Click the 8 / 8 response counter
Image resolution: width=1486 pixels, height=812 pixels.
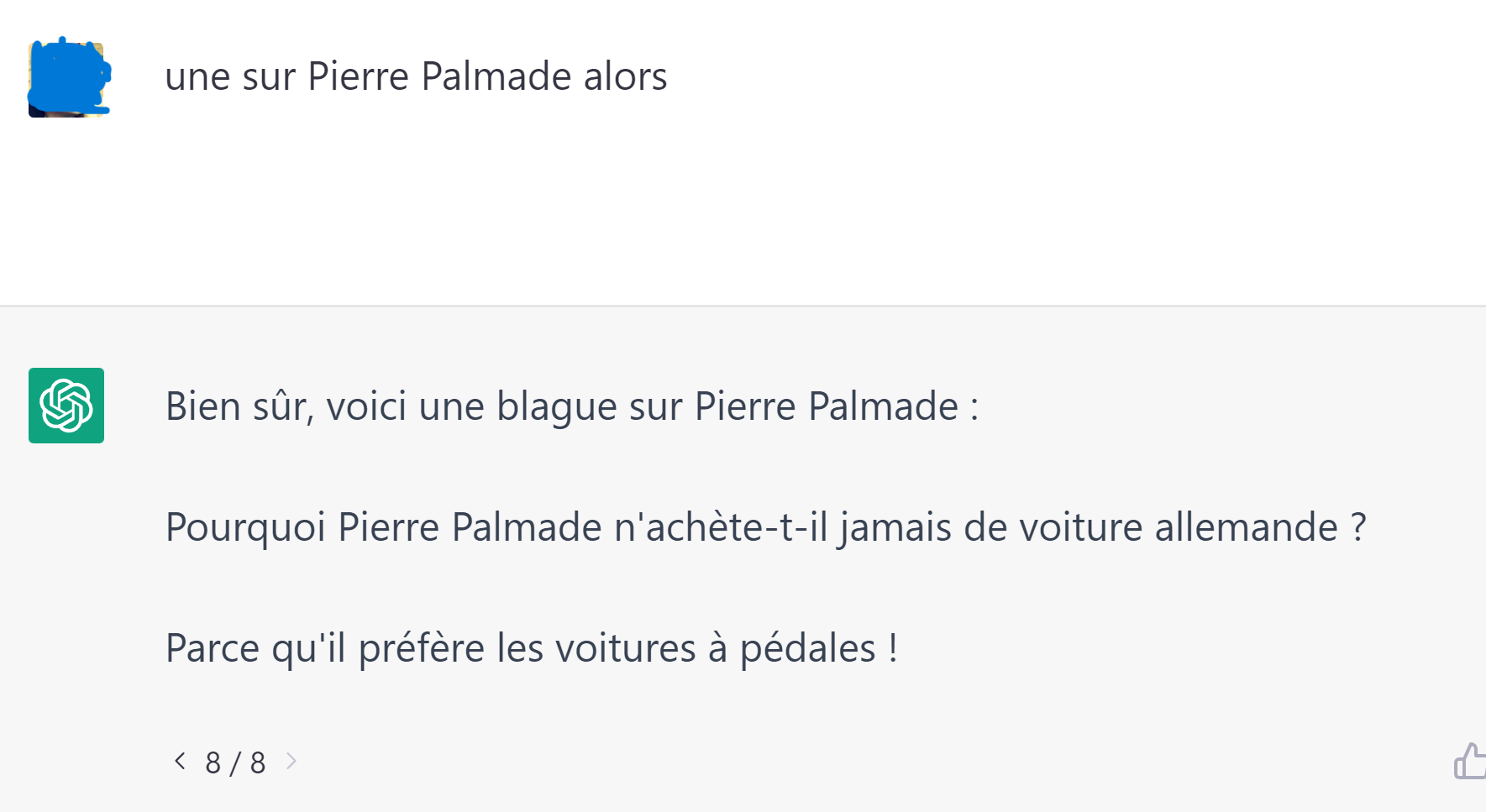235,762
